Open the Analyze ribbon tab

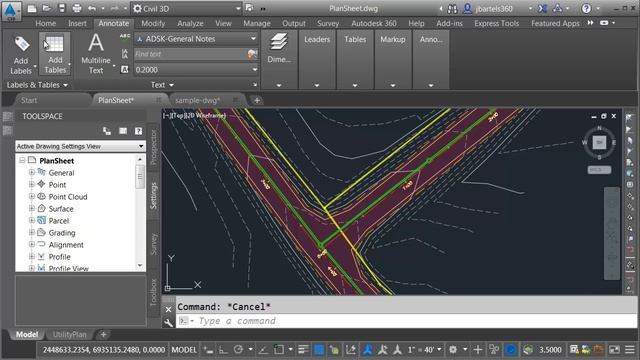[190, 24]
